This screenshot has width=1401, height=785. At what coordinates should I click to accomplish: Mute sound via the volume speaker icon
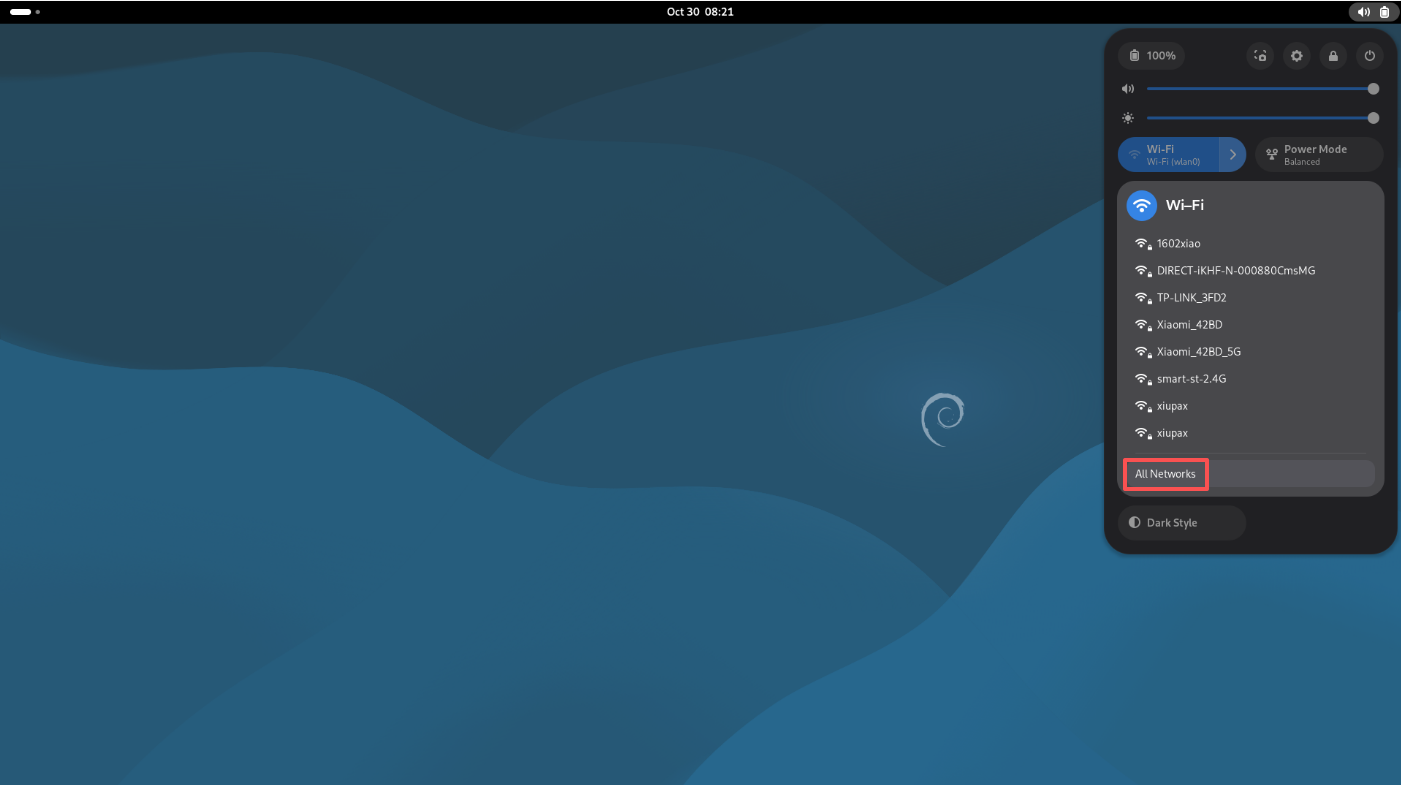pyautogui.click(x=1128, y=89)
